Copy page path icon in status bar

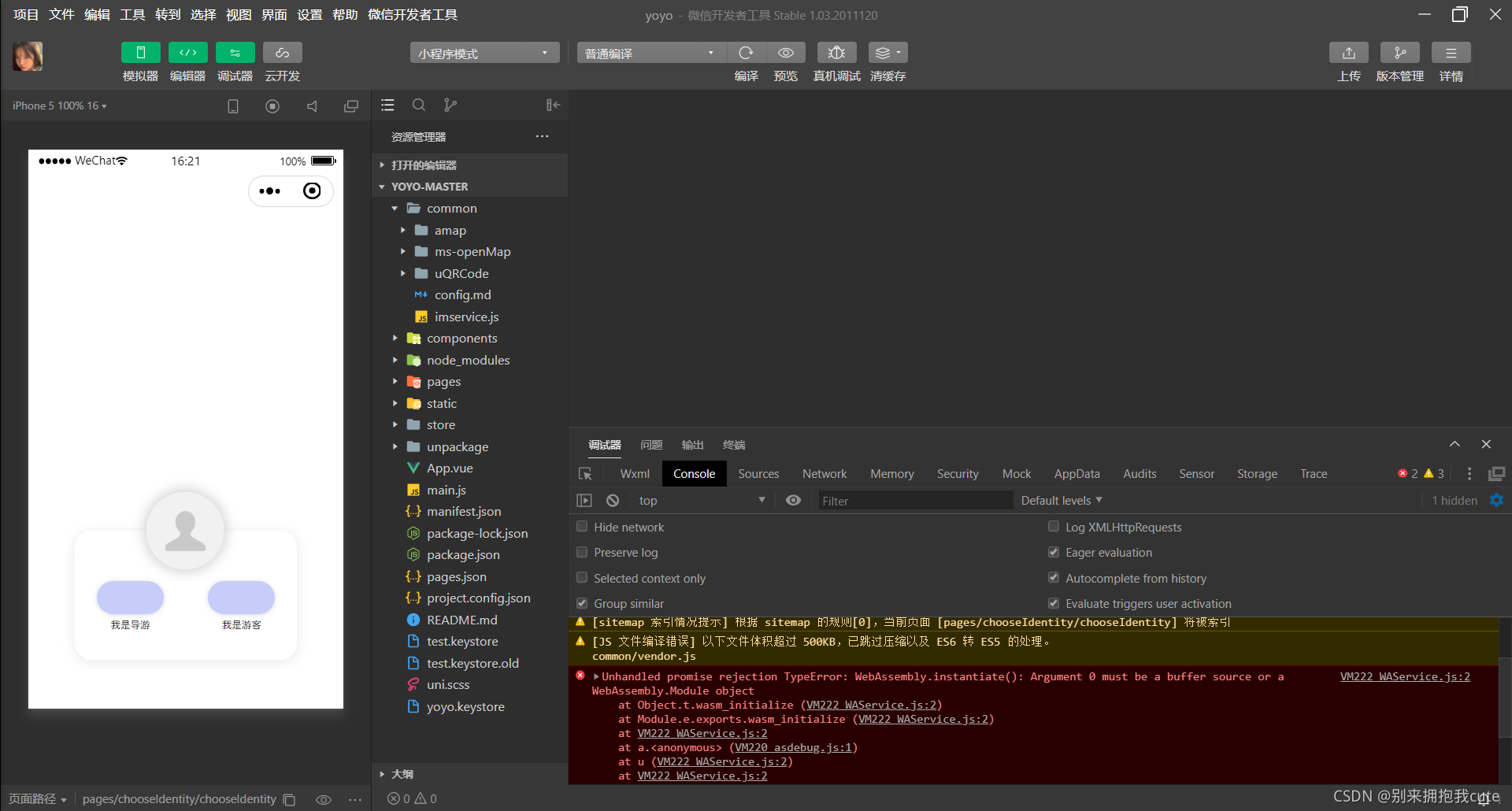coord(289,799)
